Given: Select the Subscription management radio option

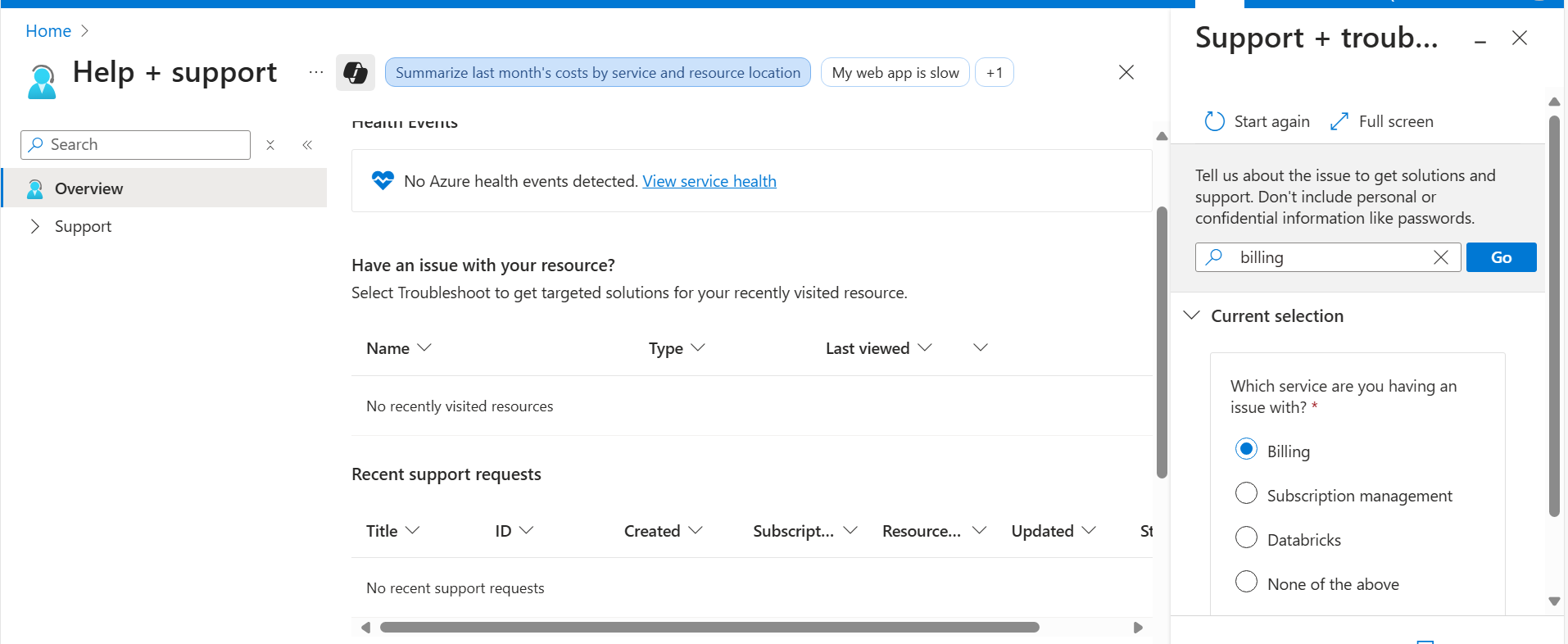Looking at the screenshot, I should pyautogui.click(x=1246, y=493).
